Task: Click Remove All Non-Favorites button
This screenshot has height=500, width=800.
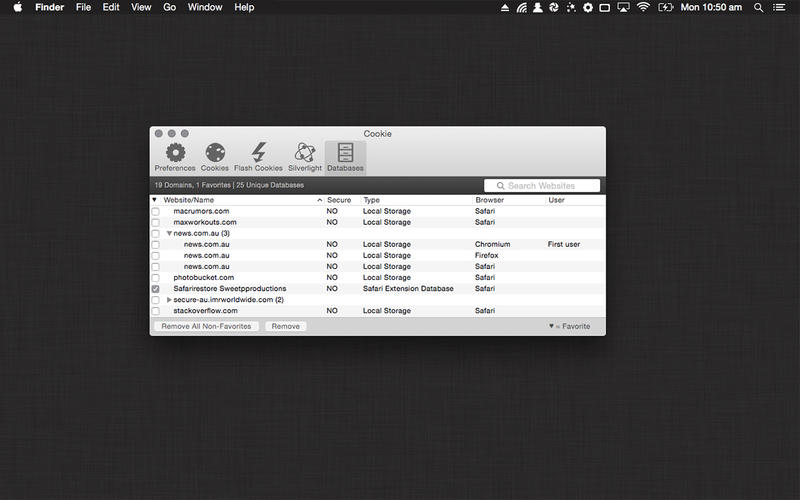Action: tap(206, 326)
